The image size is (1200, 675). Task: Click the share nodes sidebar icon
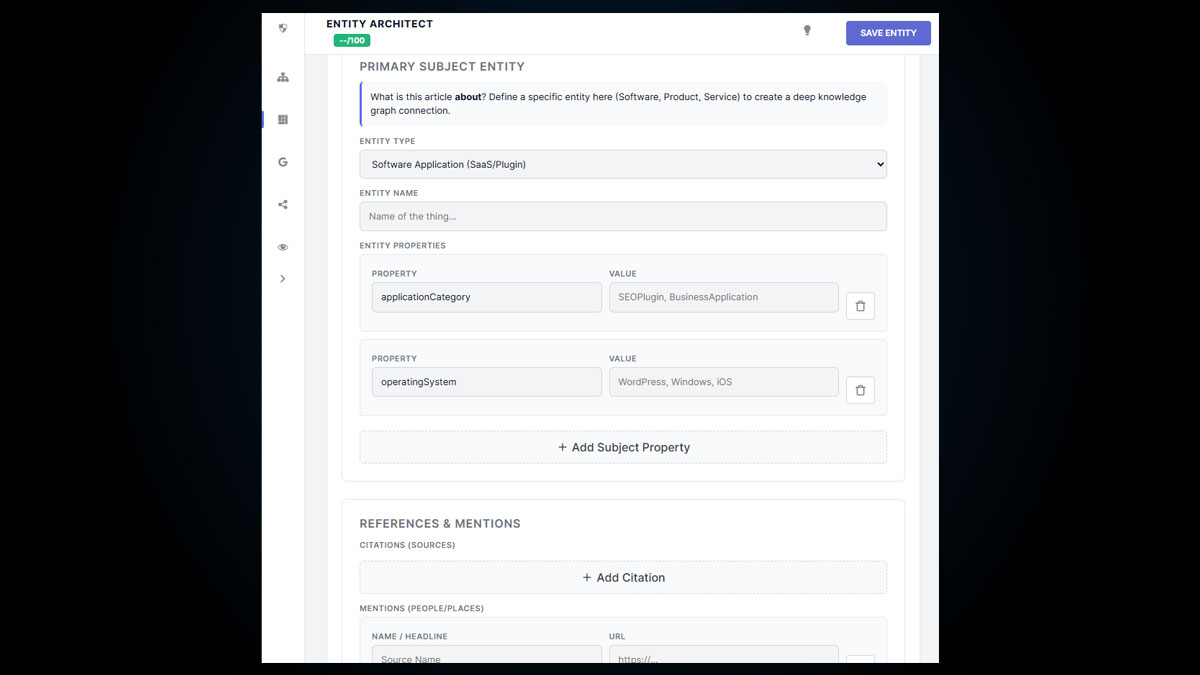(x=283, y=205)
